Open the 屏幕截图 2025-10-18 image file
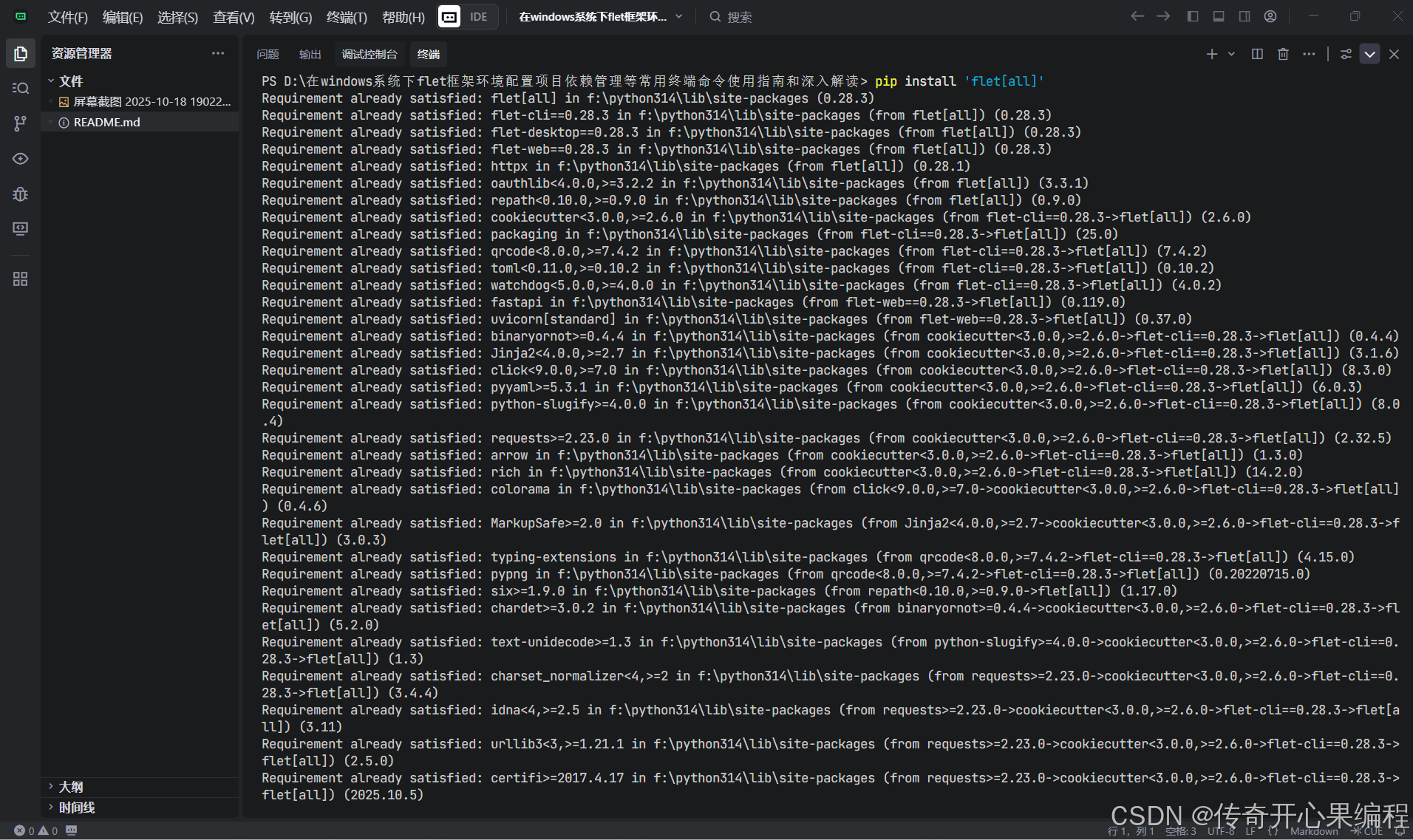Viewport: 1413px width, 840px height. point(144,101)
